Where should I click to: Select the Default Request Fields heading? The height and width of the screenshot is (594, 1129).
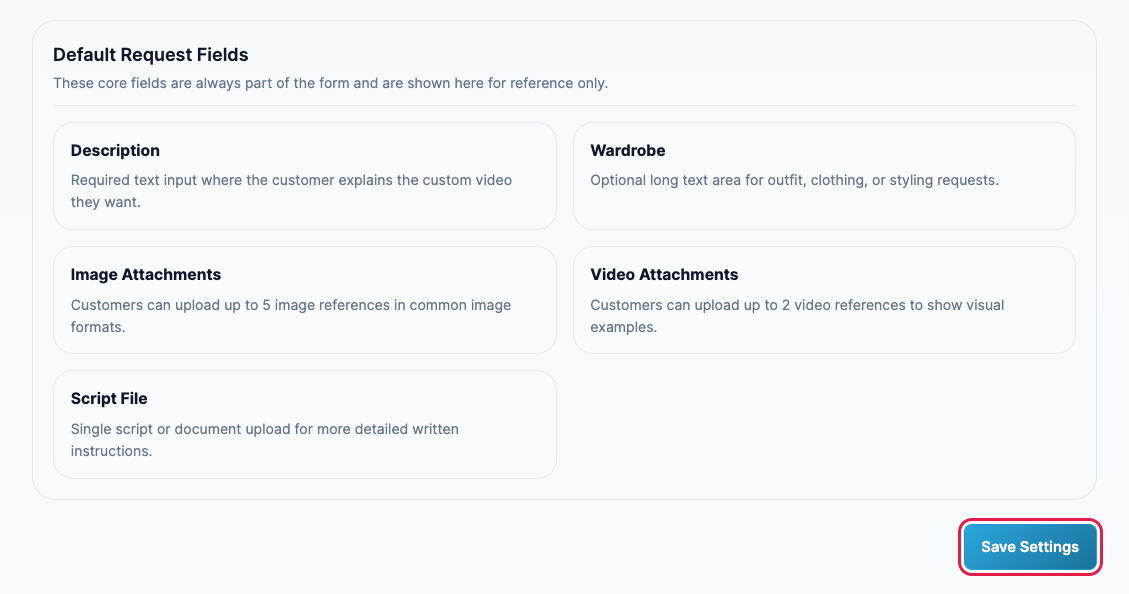coord(150,55)
